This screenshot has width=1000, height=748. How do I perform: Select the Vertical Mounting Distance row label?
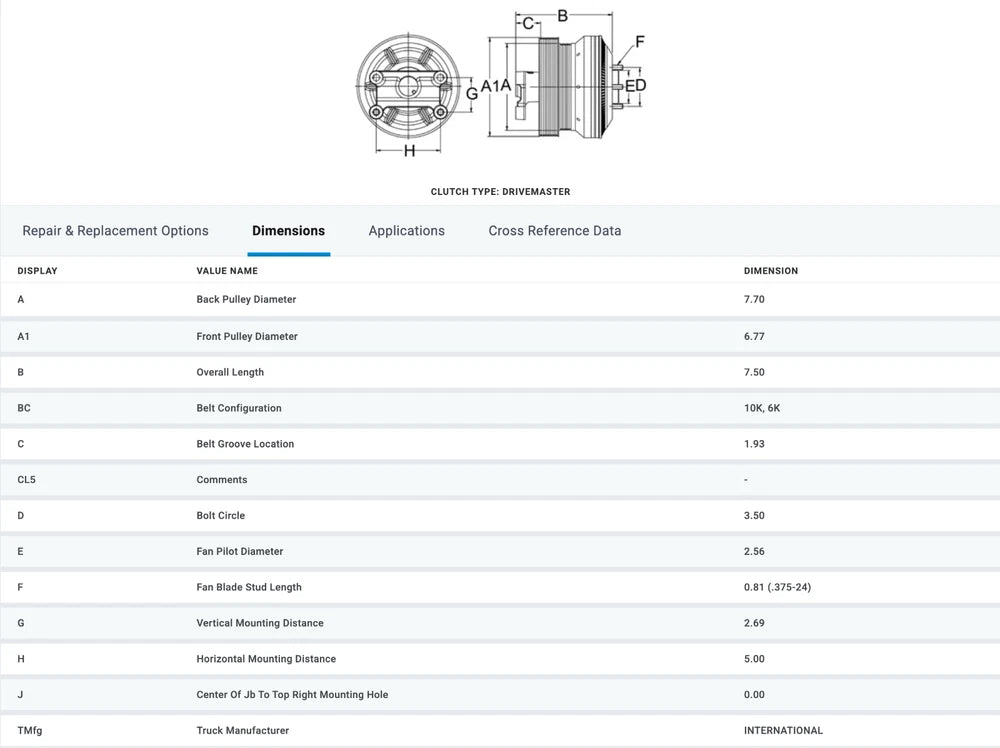[x=260, y=623]
